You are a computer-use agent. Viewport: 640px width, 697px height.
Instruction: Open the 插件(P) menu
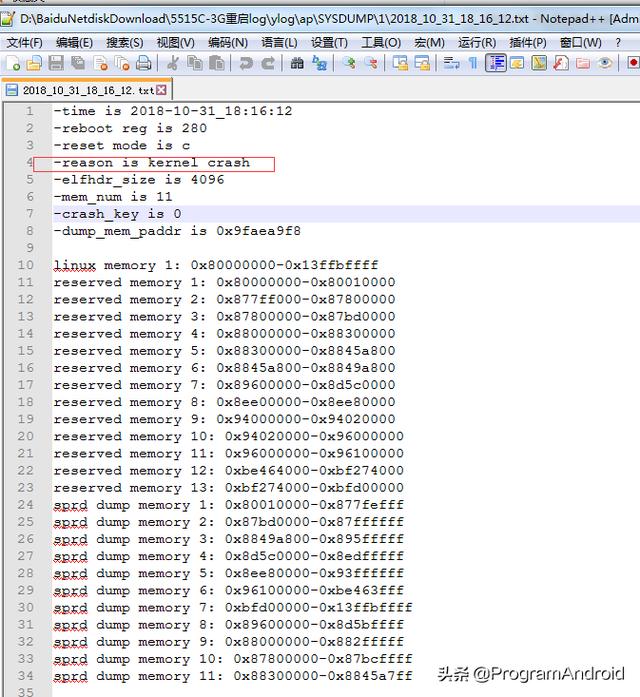tap(528, 42)
